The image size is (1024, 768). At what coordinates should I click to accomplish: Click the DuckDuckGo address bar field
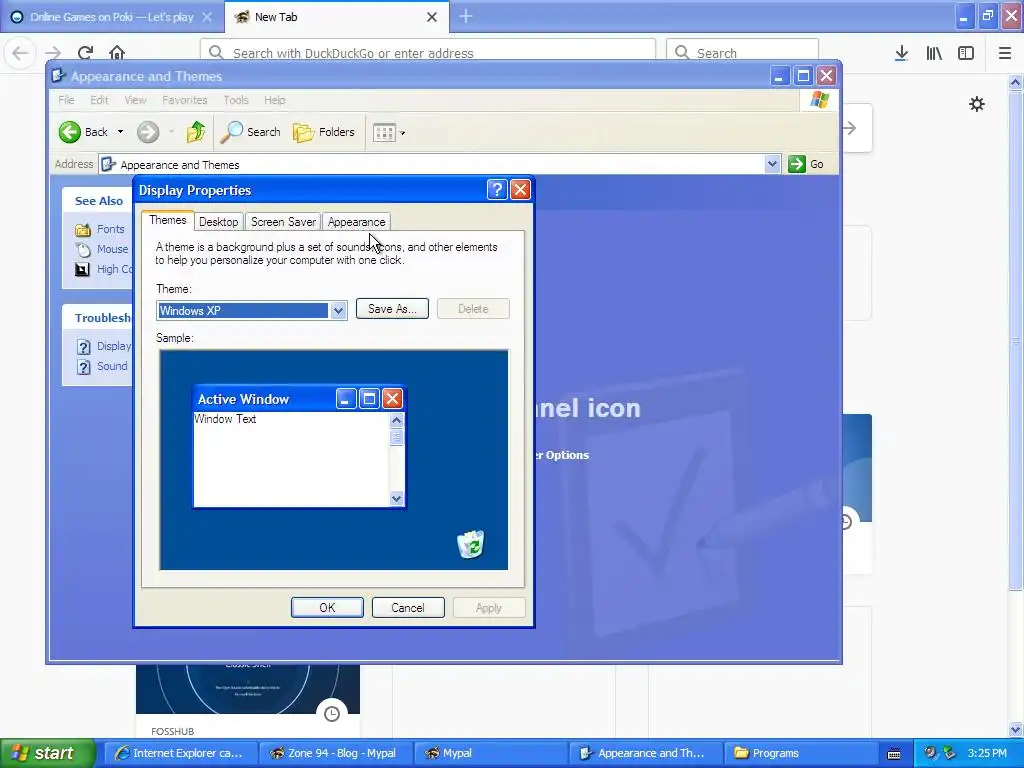pos(428,53)
